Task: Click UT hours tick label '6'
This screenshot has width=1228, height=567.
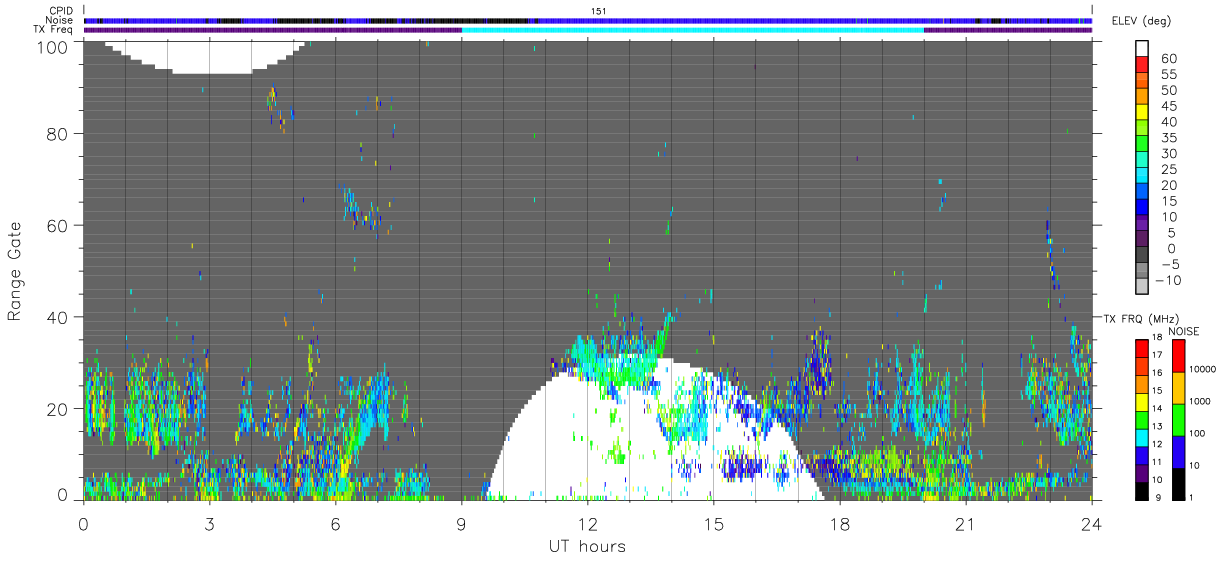Action: 335,523
